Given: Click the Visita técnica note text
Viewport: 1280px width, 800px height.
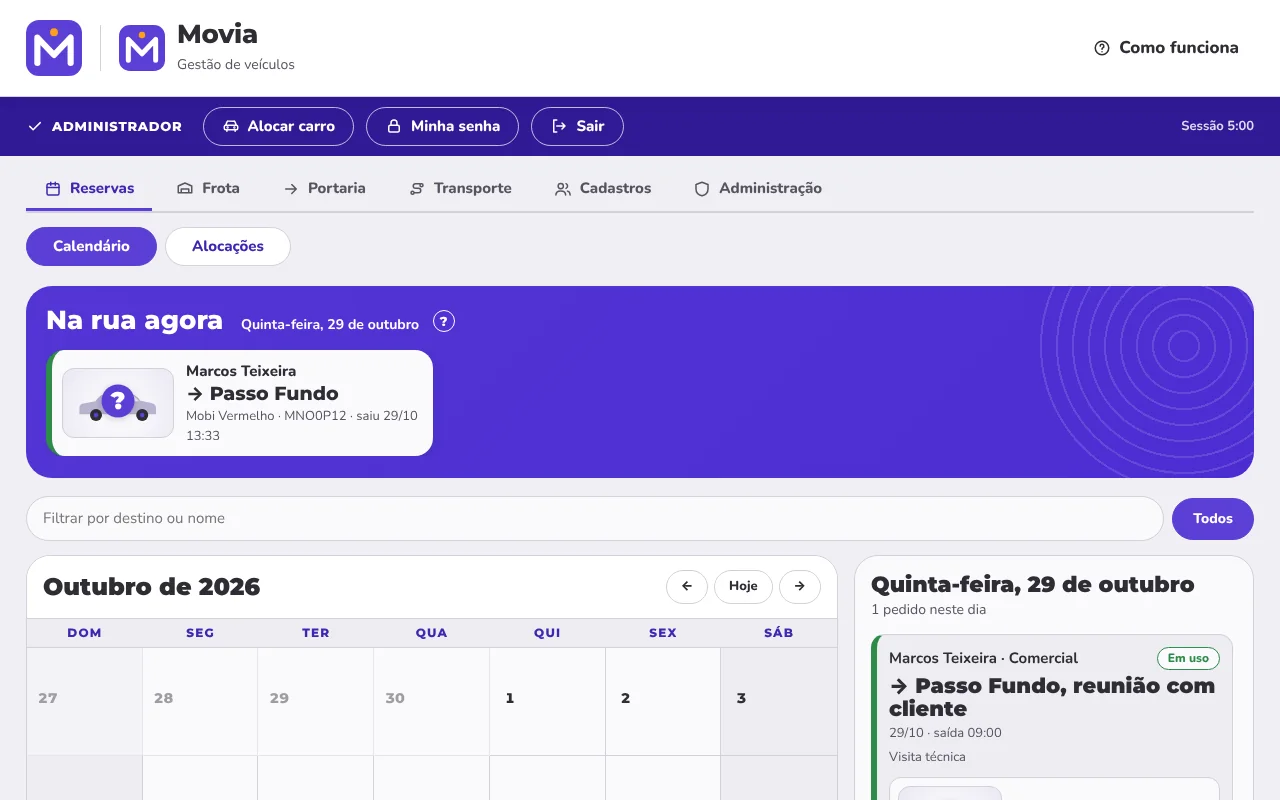Looking at the screenshot, I should tap(927, 757).
